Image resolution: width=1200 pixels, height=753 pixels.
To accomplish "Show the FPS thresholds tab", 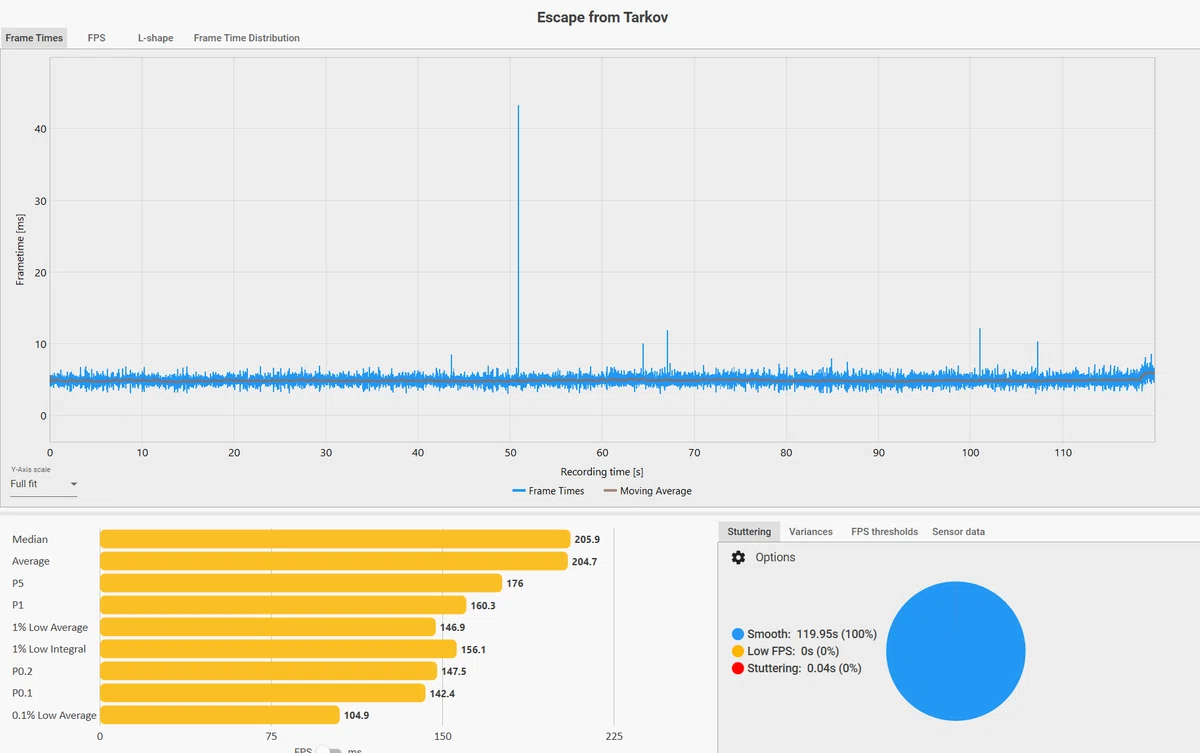I will (884, 532).
